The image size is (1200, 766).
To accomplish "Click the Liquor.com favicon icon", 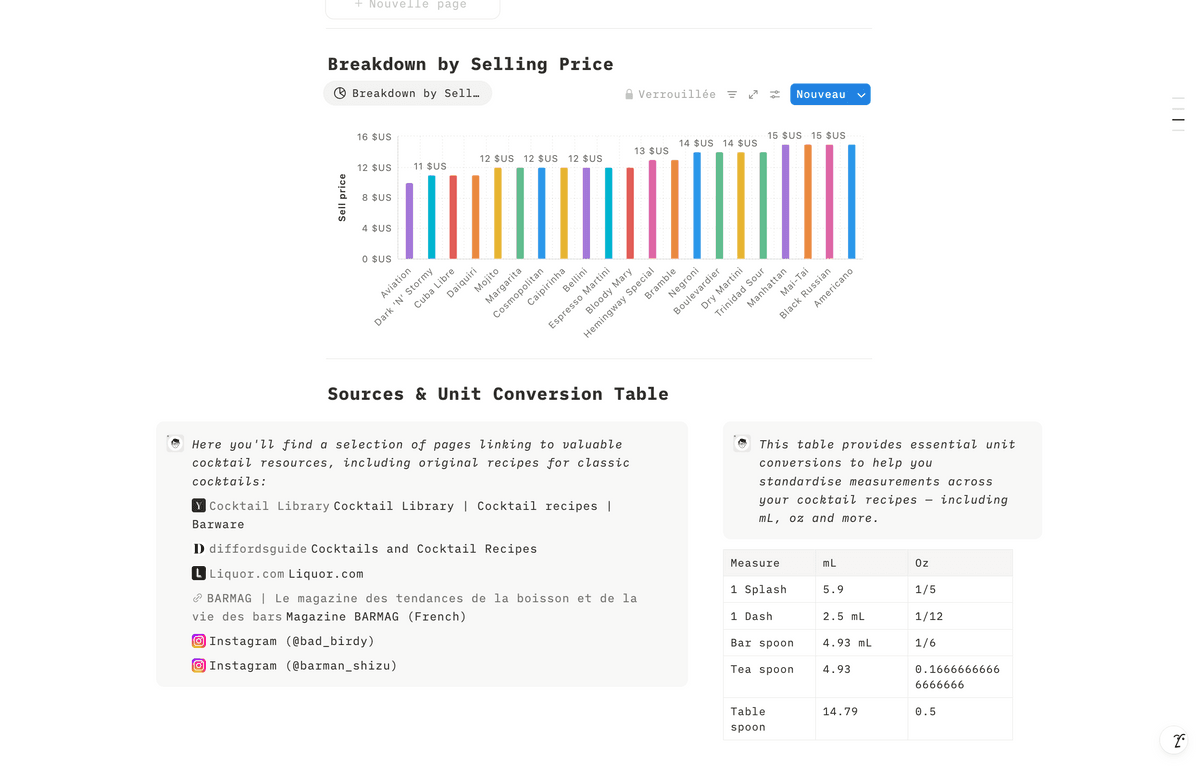I will click(x=199, y=574).
